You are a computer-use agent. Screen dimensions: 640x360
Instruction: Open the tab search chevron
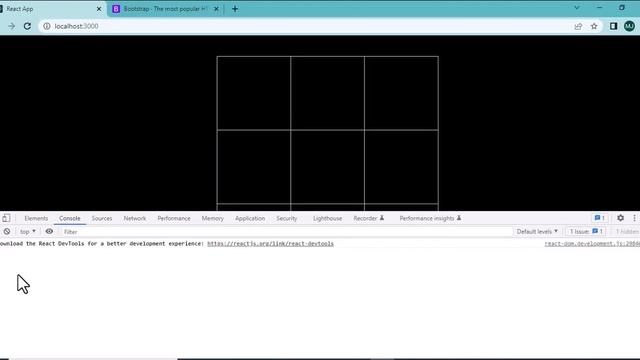[x=577, y=8]
